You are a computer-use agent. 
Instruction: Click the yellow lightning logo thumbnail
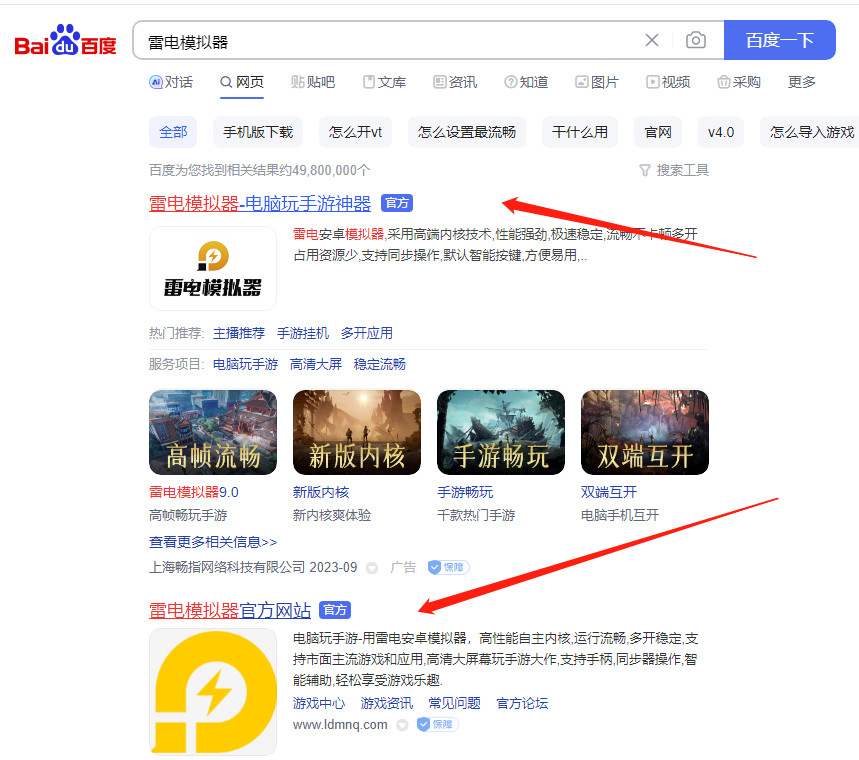(x=213, y=692)
